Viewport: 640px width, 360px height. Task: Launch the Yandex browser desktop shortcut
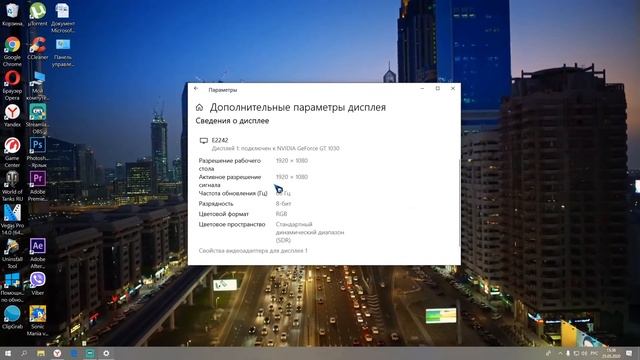pos(12,116)
